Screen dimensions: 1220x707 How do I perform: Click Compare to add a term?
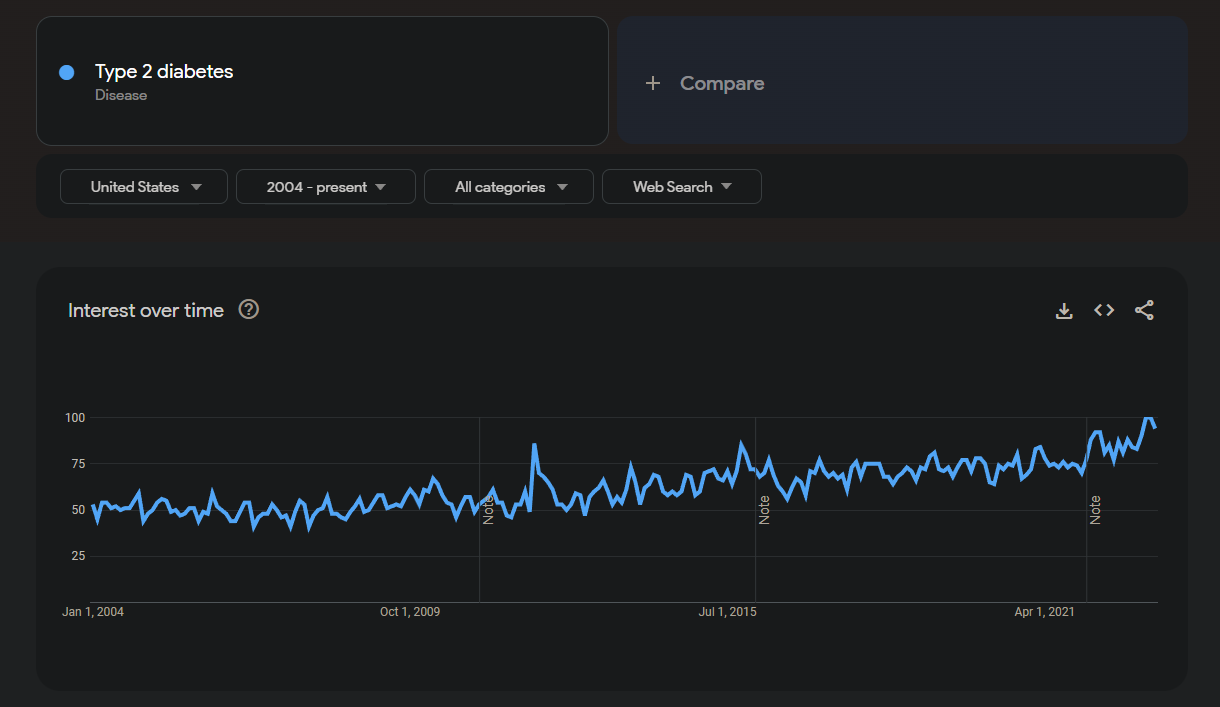click(722, 83)
